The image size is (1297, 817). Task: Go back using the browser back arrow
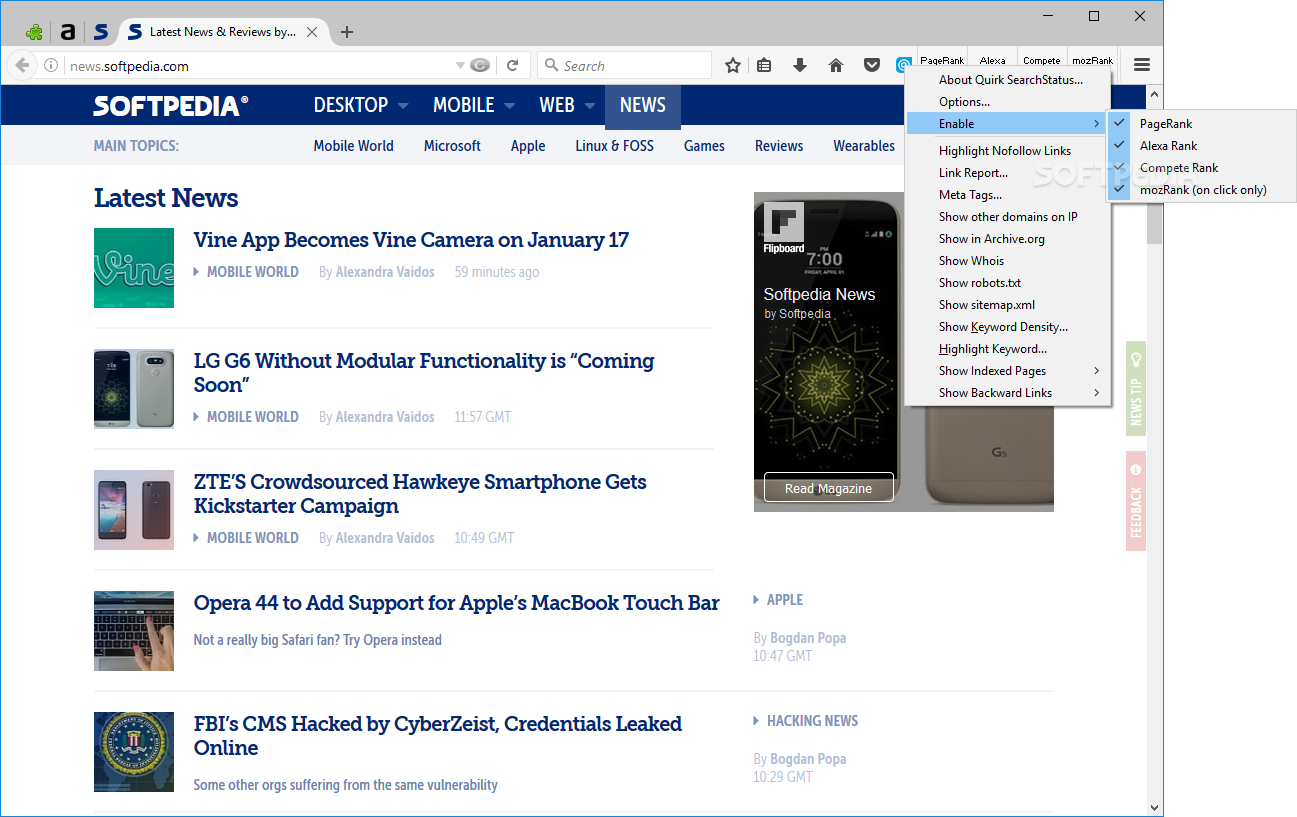point(22,66)
